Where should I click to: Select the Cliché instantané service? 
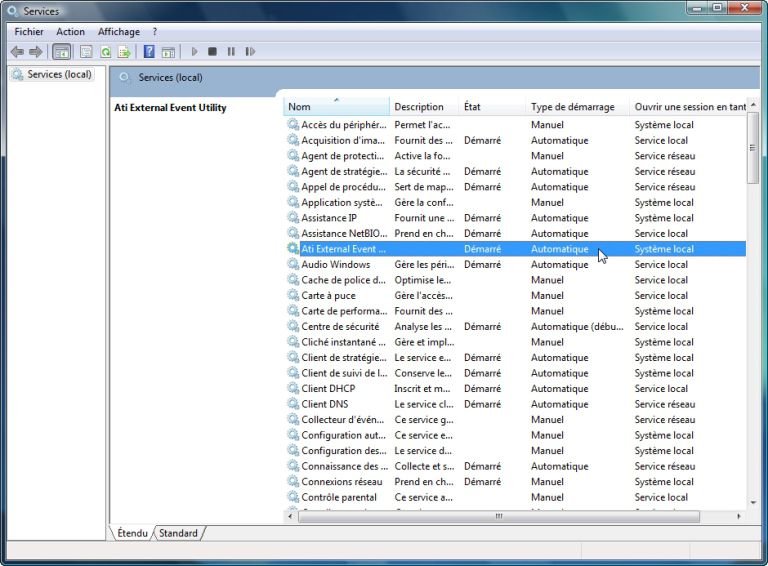tap(514, 342)
